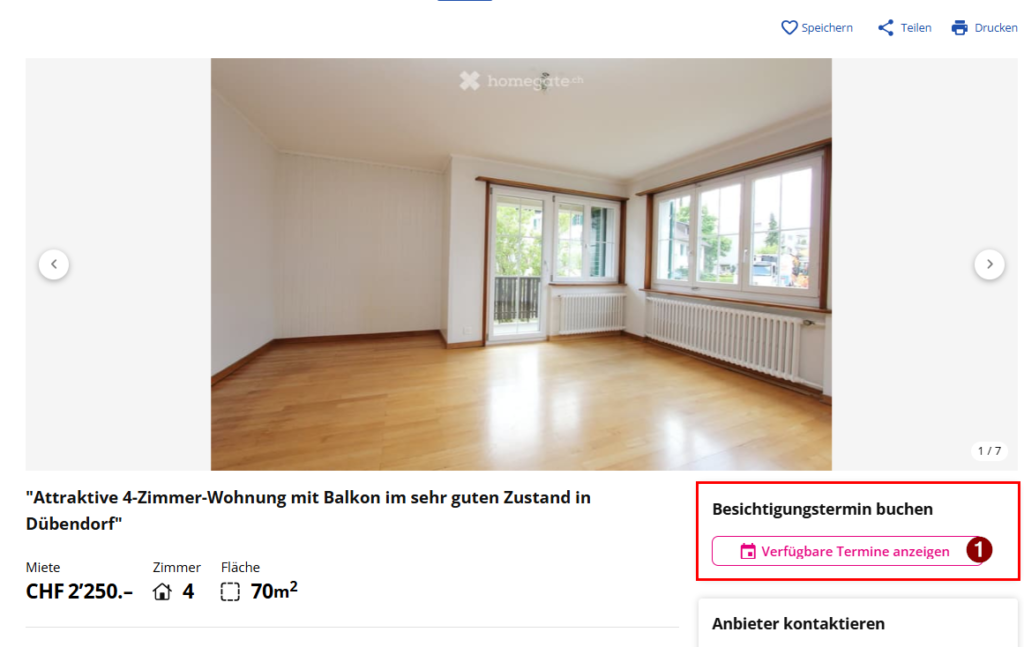This screenshot has height=647, width=1024.
Task: Open the main apartment living room photo
Action: (521, 264)
